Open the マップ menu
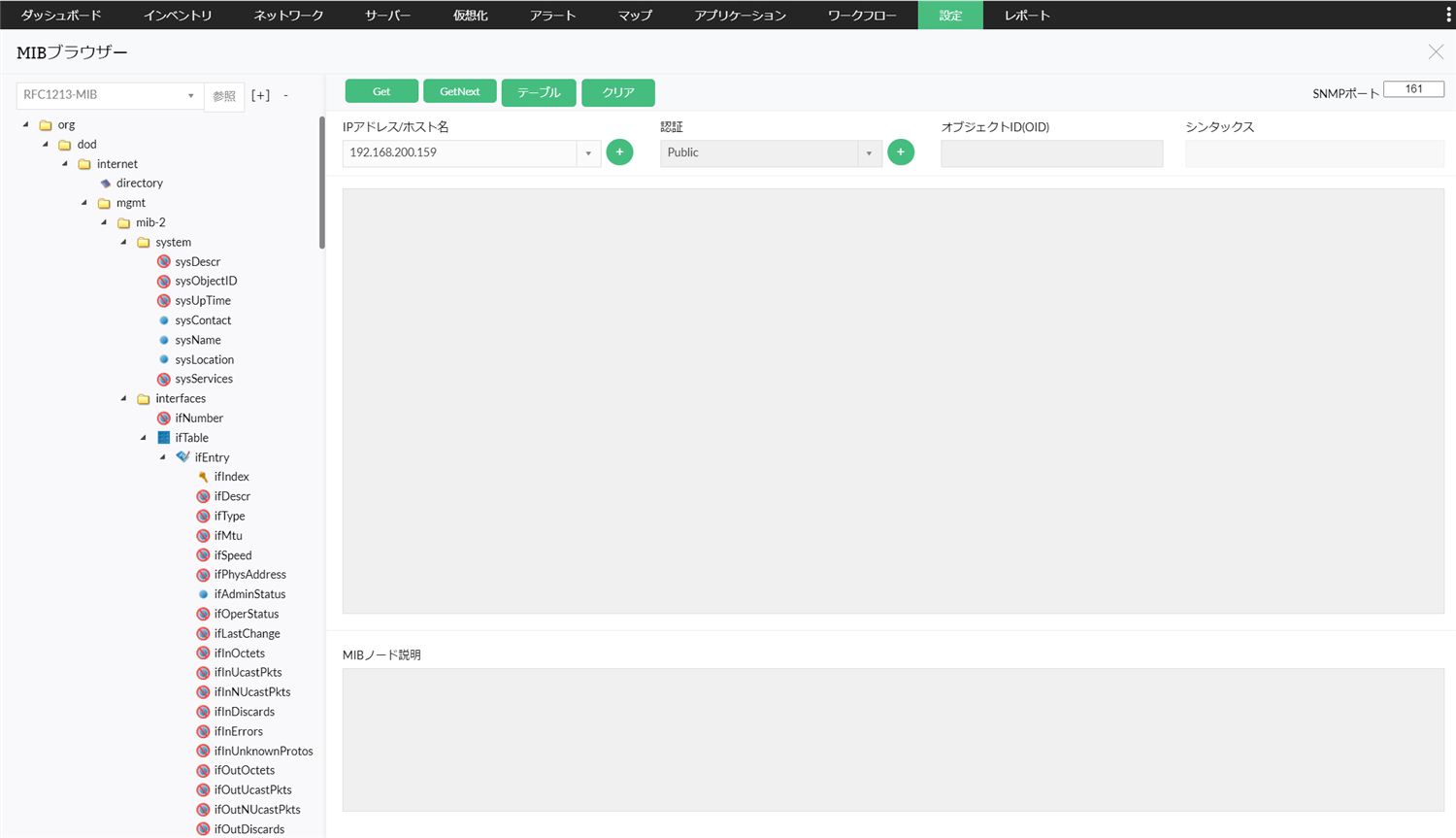This screenshot has width=1456, height=838. (635, 16)
